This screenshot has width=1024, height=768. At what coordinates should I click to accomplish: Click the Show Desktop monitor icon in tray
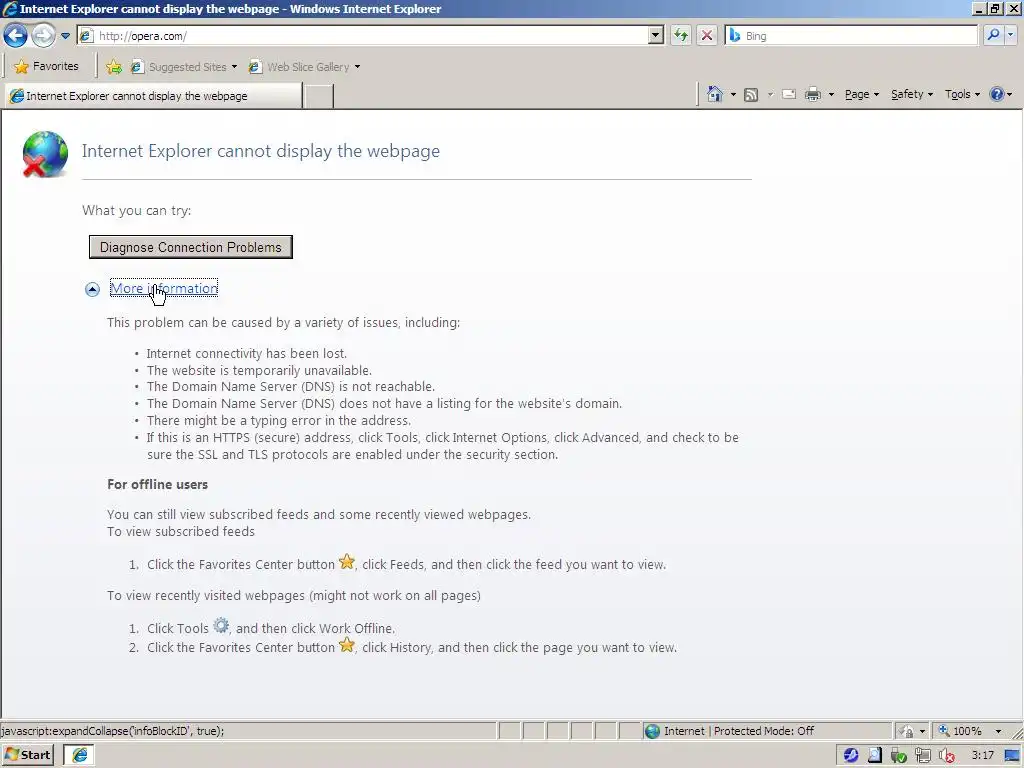point(1012,756)
